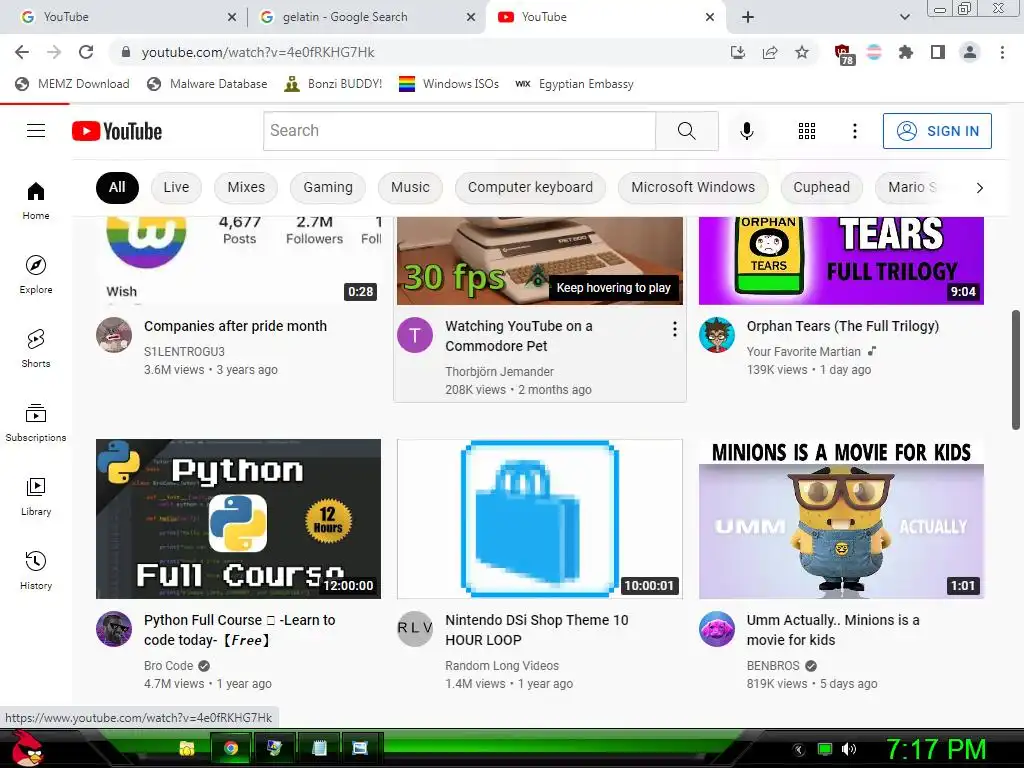This screenshot has height=768, width=1024.
Task: Click the search magnifier button
Action: [x=686, y=131]
